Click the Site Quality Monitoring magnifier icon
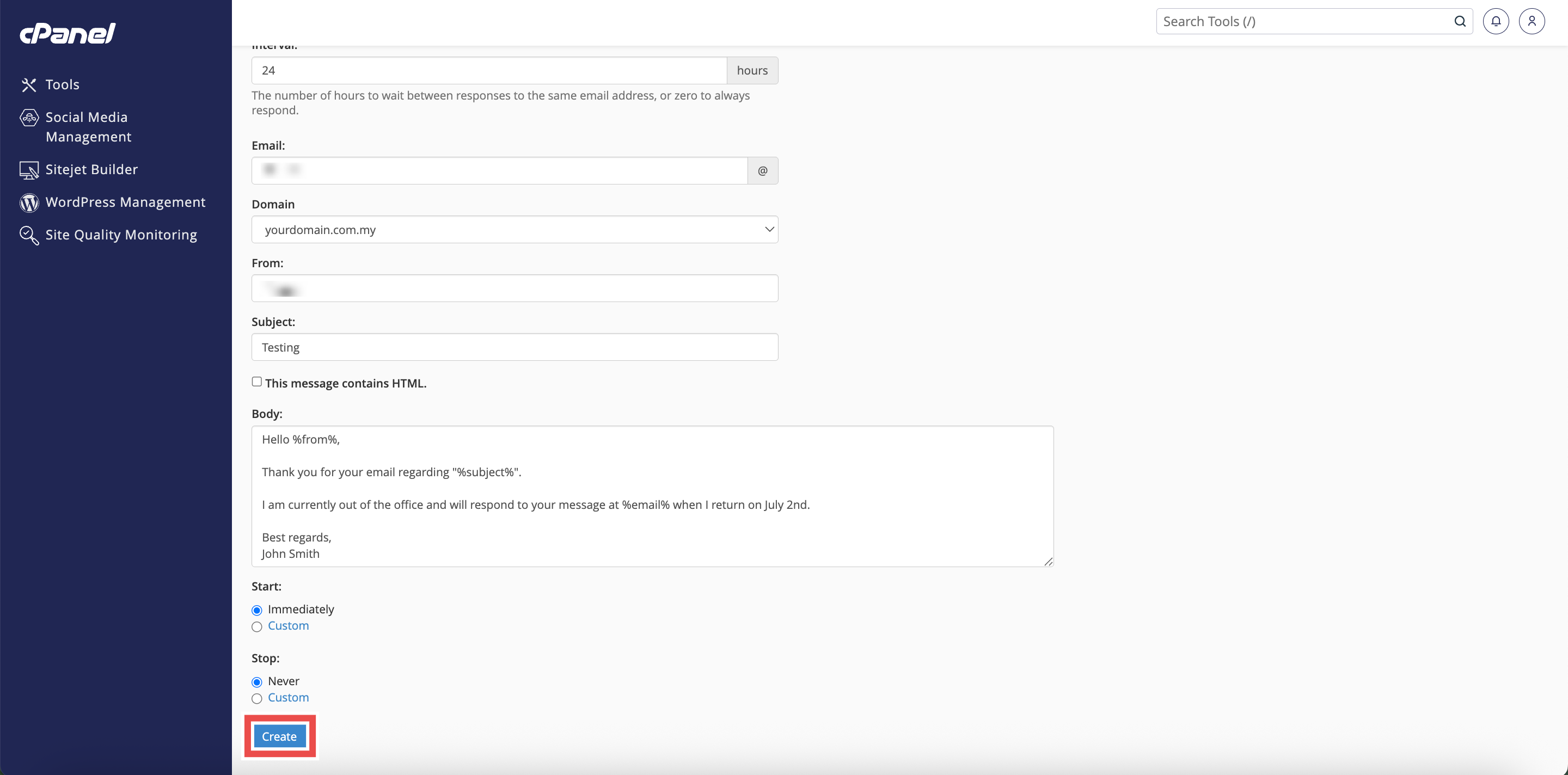Screen dimensions: 1568x775 point(29,235)
